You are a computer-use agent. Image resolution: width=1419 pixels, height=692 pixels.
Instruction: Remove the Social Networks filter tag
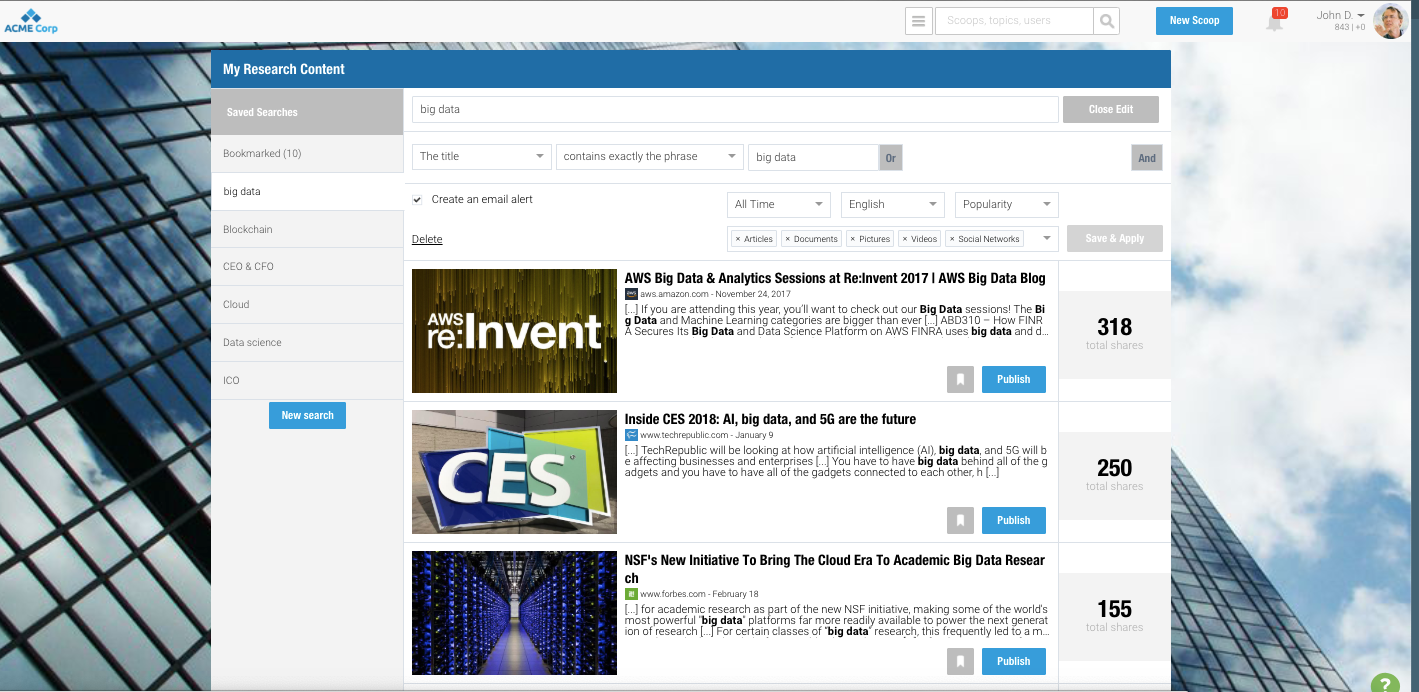coord(951,240)
